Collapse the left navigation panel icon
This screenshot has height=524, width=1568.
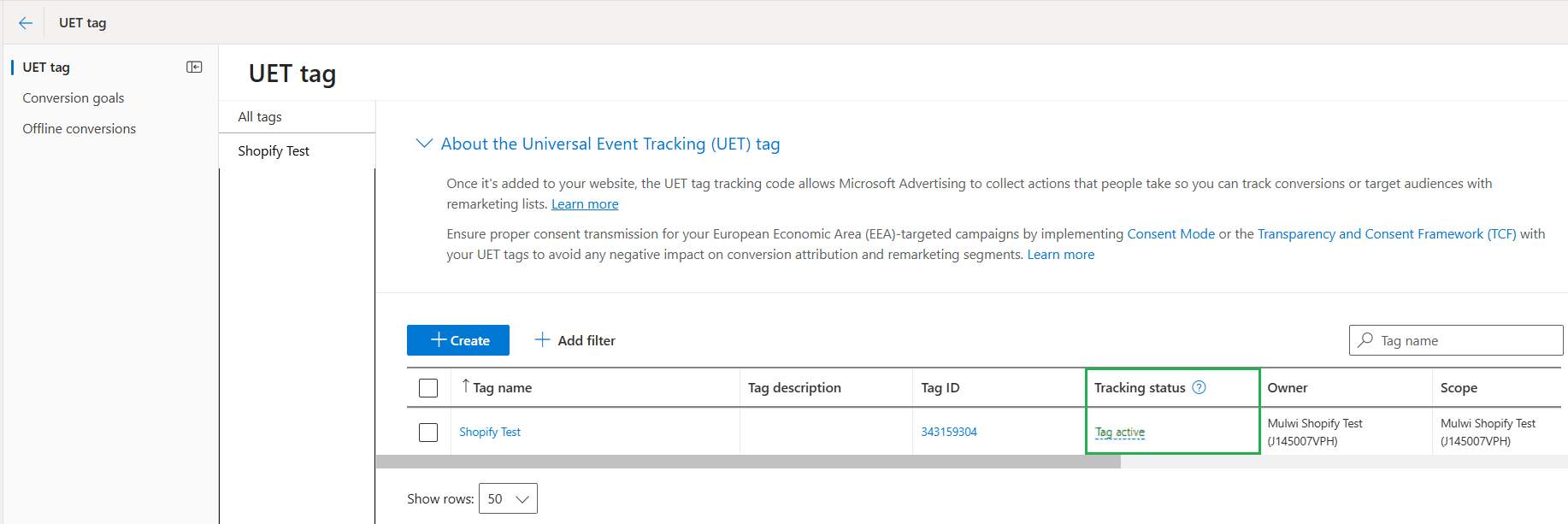[x=194, y=67]
